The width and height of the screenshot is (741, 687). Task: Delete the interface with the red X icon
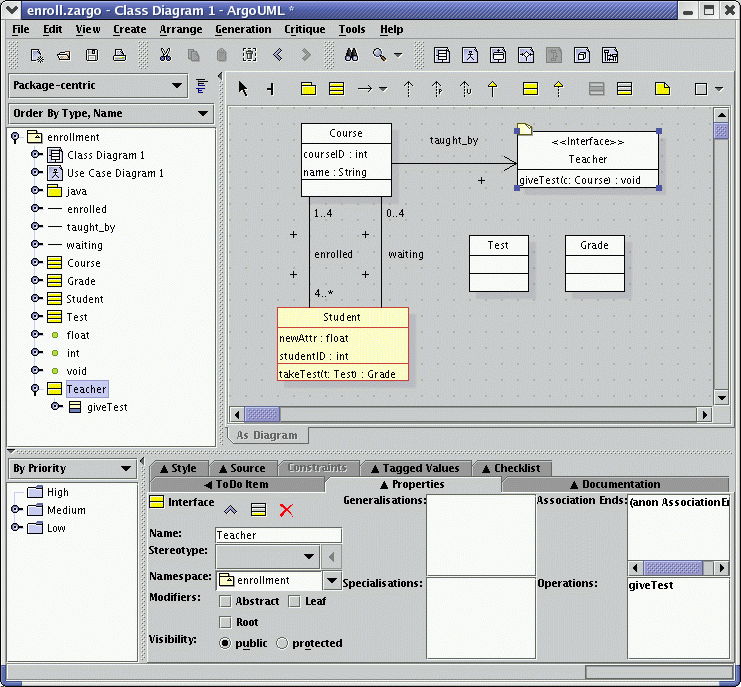point(286,509)
